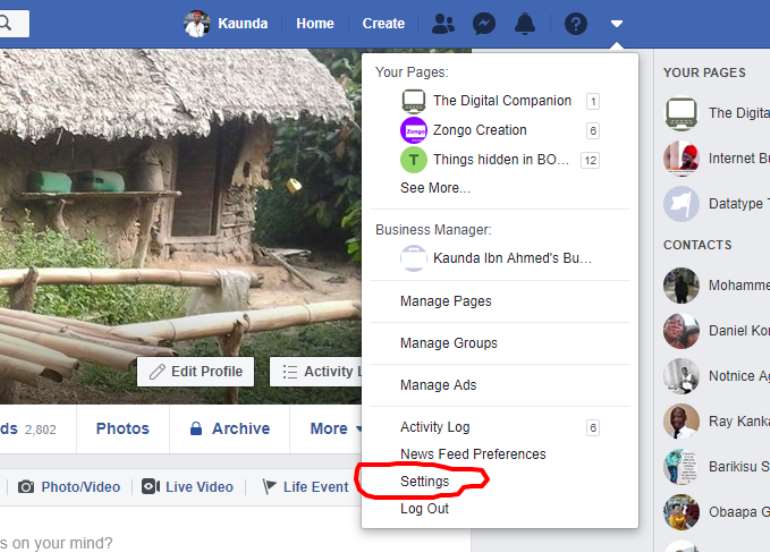Viewport: 770px width, 552px height.
Task: Open chat with Ray Kank...
Action: (716, 421)
